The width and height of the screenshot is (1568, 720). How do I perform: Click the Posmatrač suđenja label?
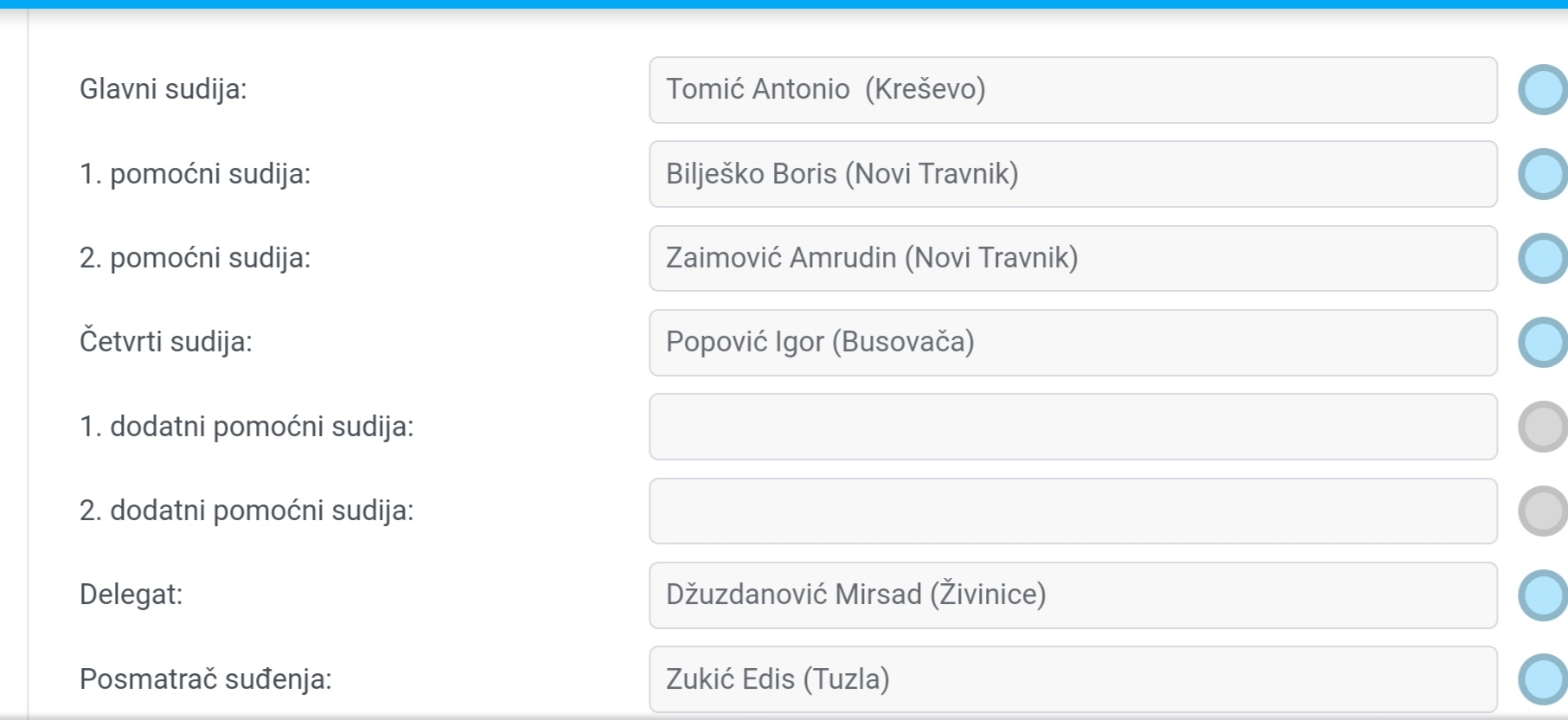206,679
